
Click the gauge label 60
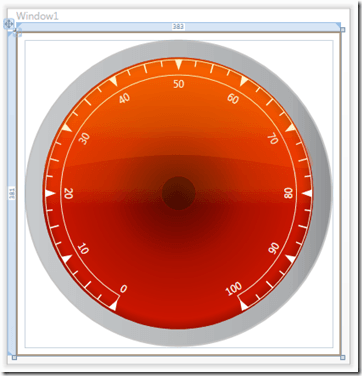click(233, 99)
